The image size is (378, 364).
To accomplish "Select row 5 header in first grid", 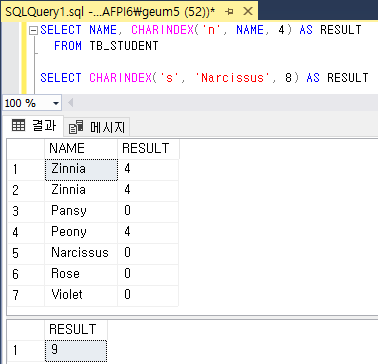I will tap(26, 254).
